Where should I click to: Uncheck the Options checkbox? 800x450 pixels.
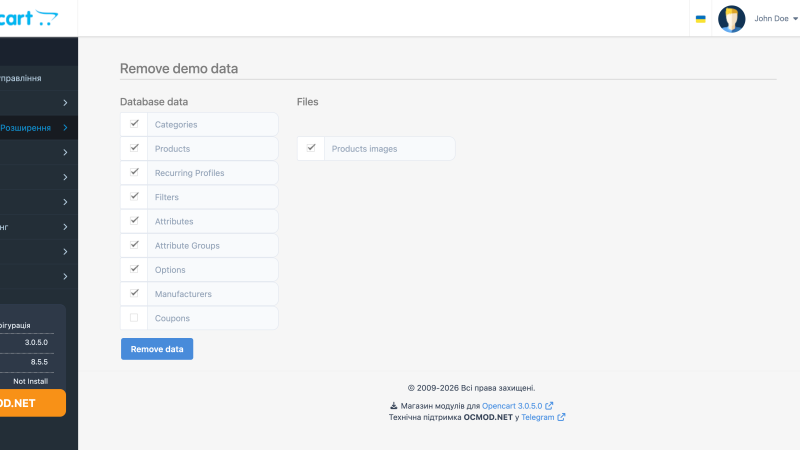(x=134, y=268)
